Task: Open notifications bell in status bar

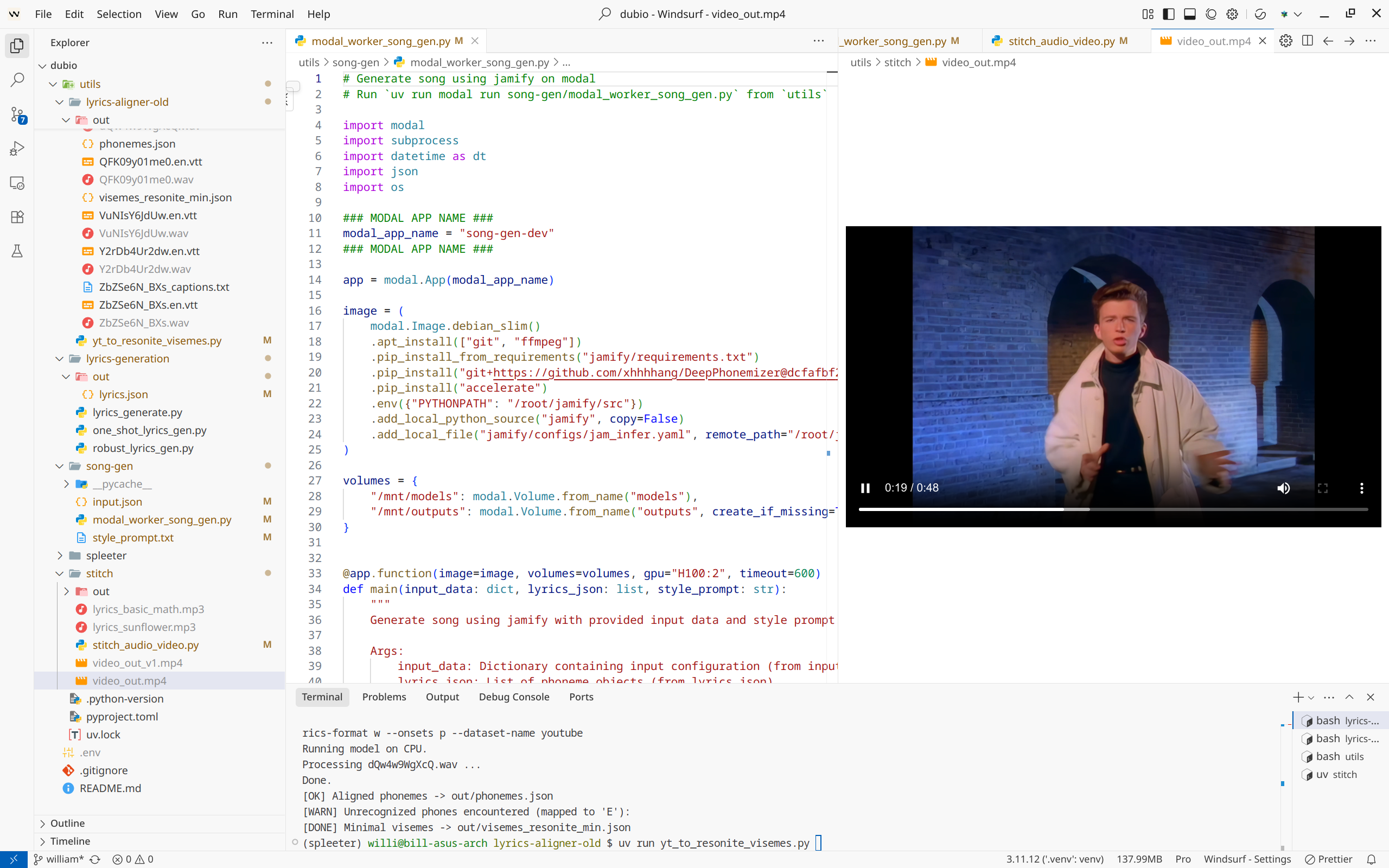Action: click(x=1371, y=859)
